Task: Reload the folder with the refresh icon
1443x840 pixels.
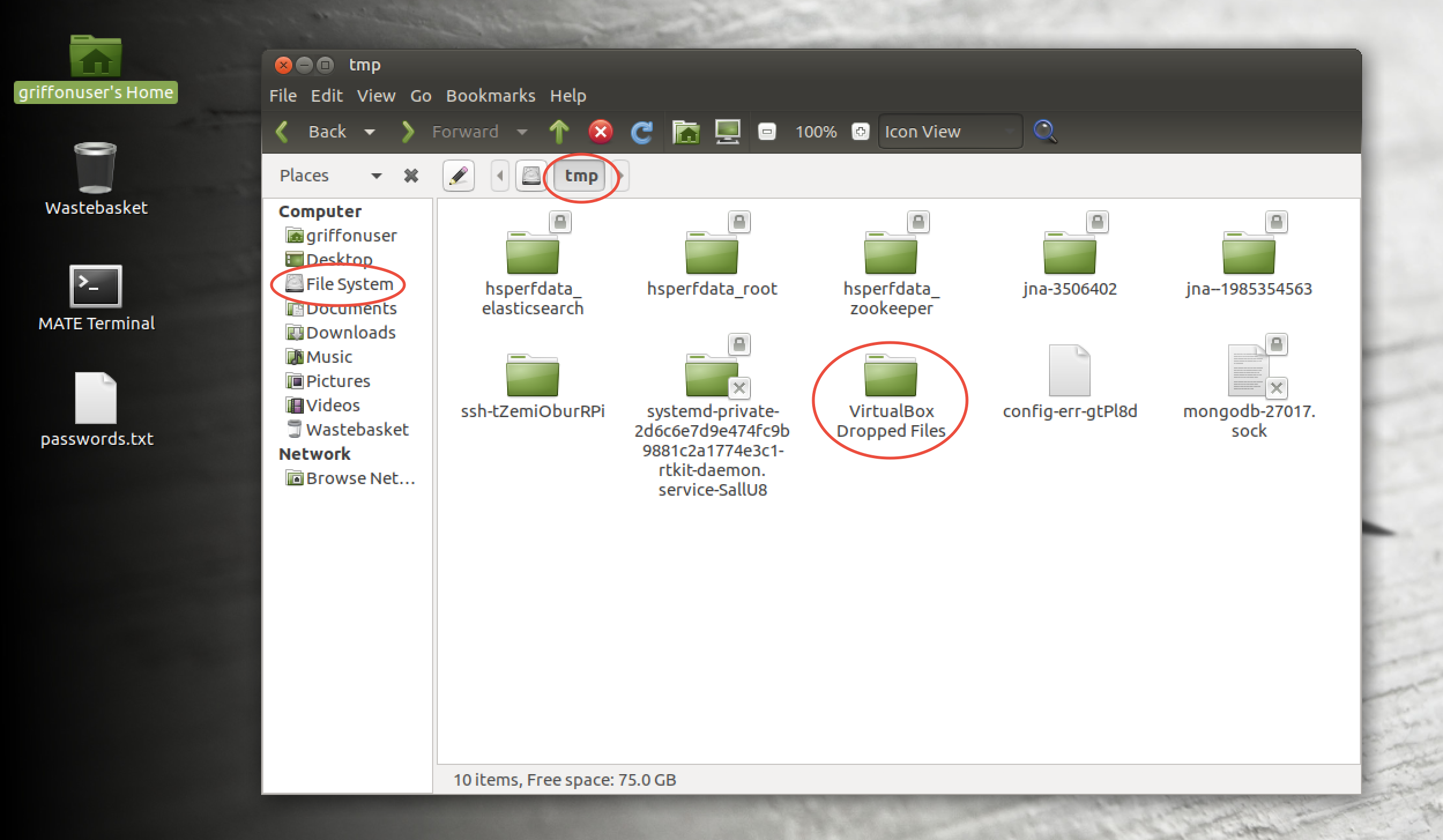Action: (641, 132)
